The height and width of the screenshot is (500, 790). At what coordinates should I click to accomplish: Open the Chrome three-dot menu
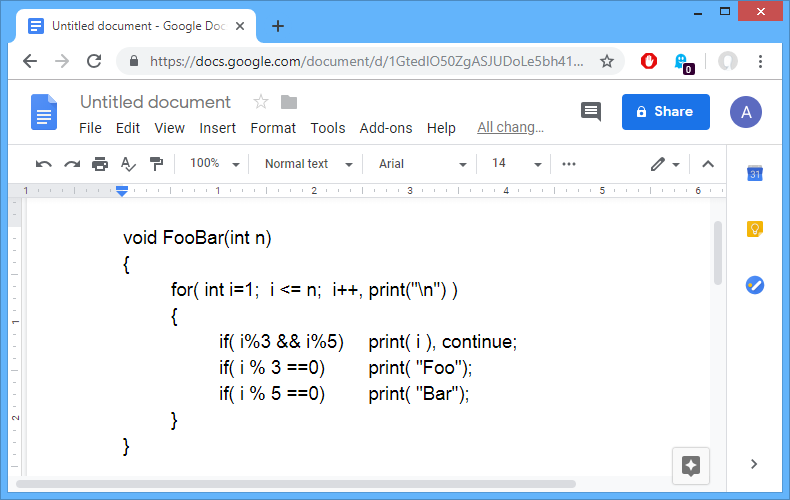pyautogui.click(x=760, y=61)
